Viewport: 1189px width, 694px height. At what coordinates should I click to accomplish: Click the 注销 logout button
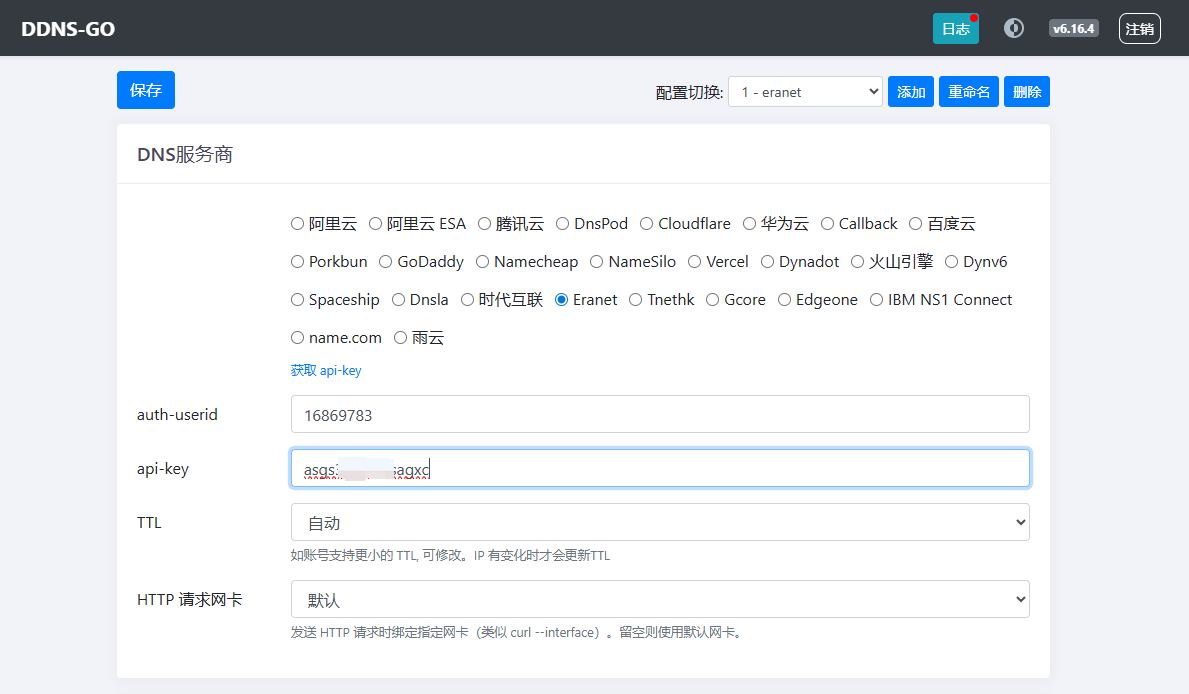pos(1139,29)
